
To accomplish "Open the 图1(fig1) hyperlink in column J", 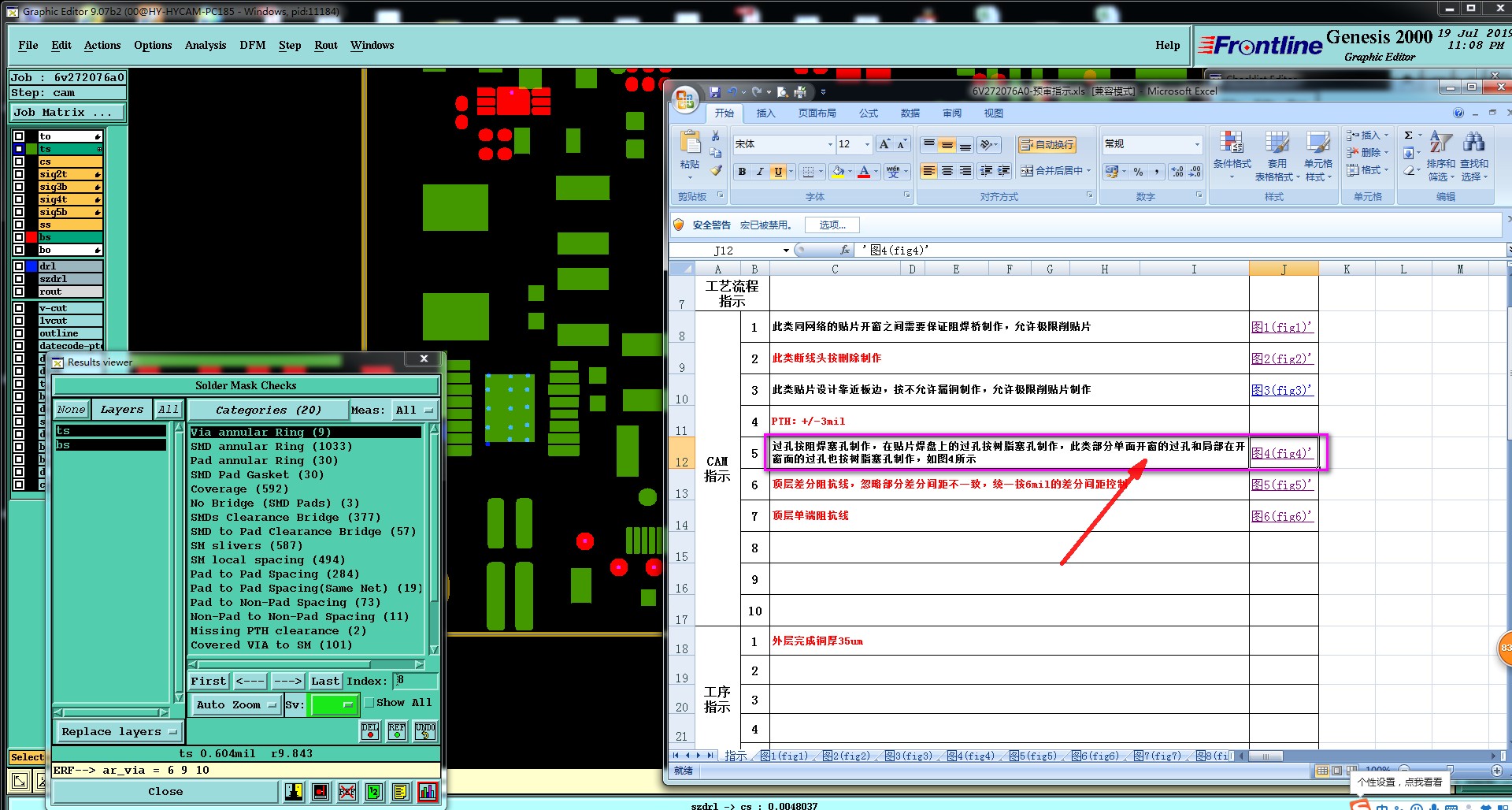I will point(1282,327).
